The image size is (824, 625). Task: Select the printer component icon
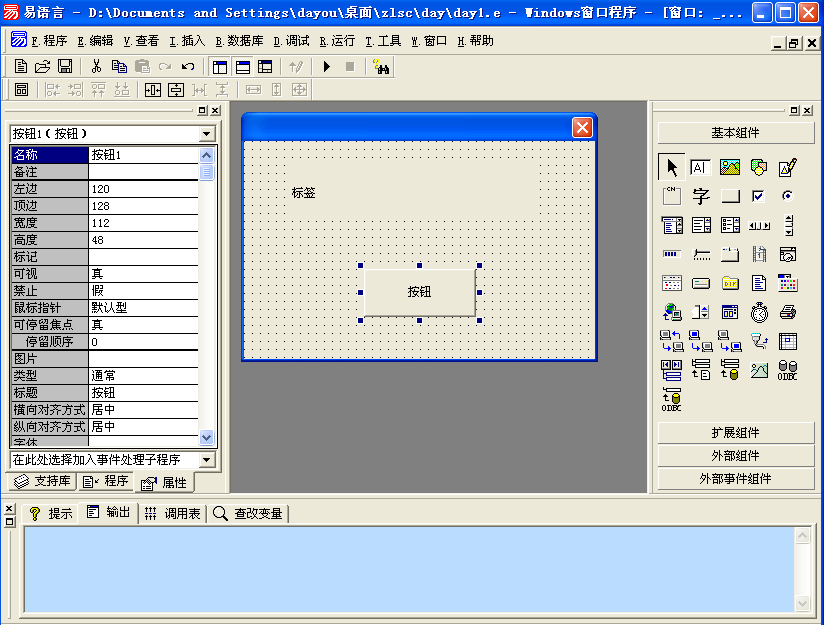[787, 312]
